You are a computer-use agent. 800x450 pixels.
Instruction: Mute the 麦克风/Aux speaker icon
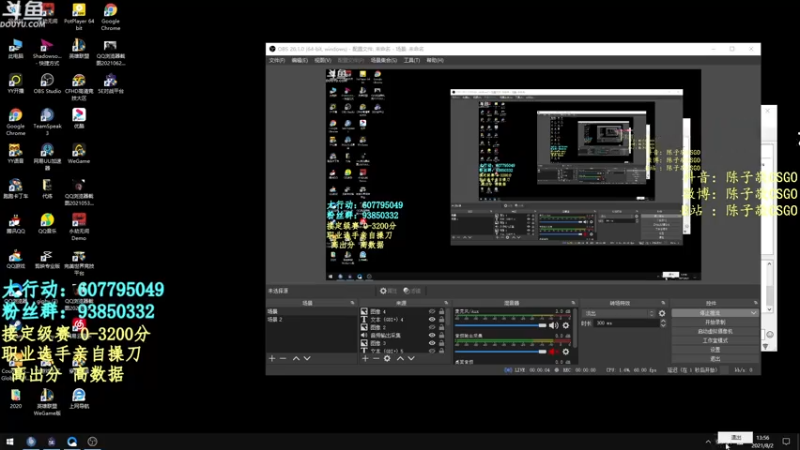[554, 325]
